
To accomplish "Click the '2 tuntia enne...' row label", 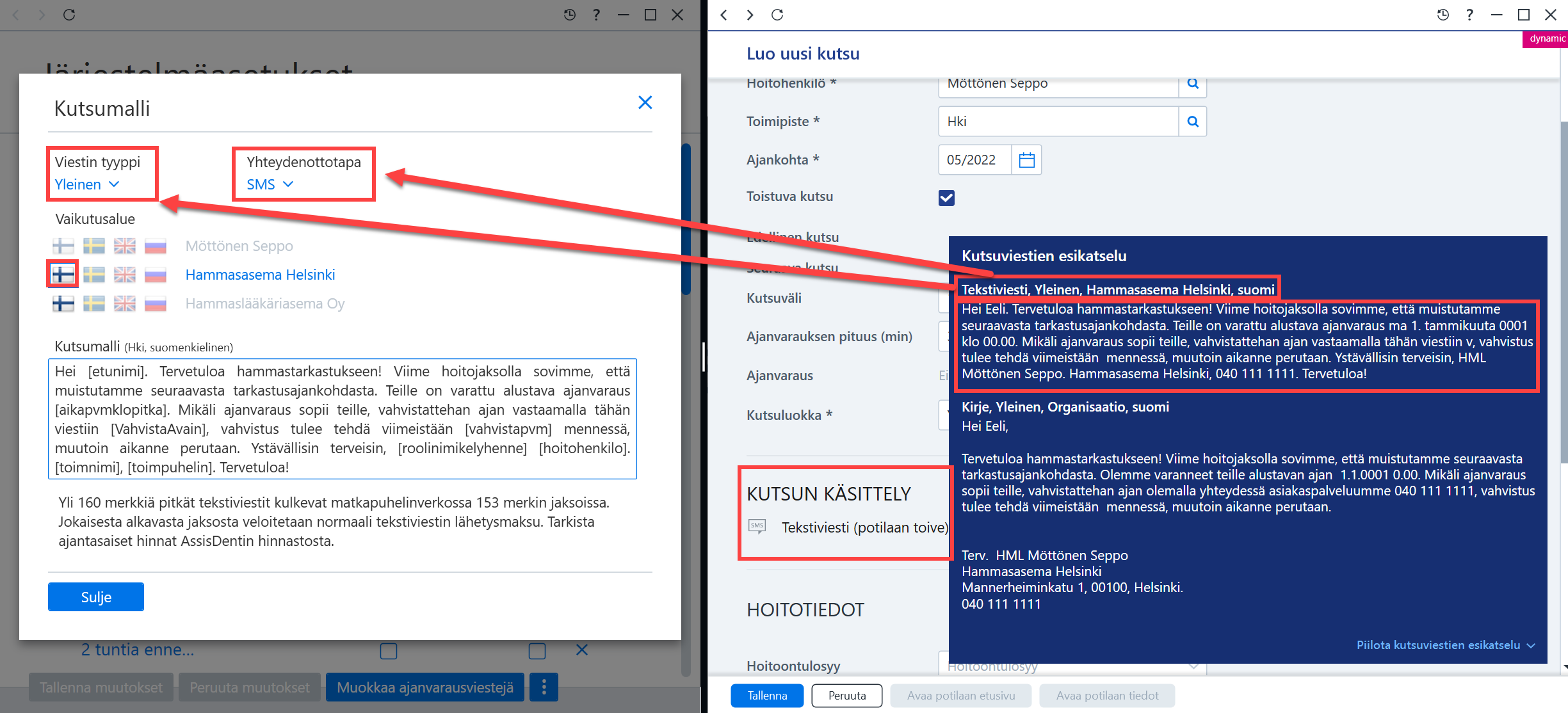I will click(x=138, y=650).
